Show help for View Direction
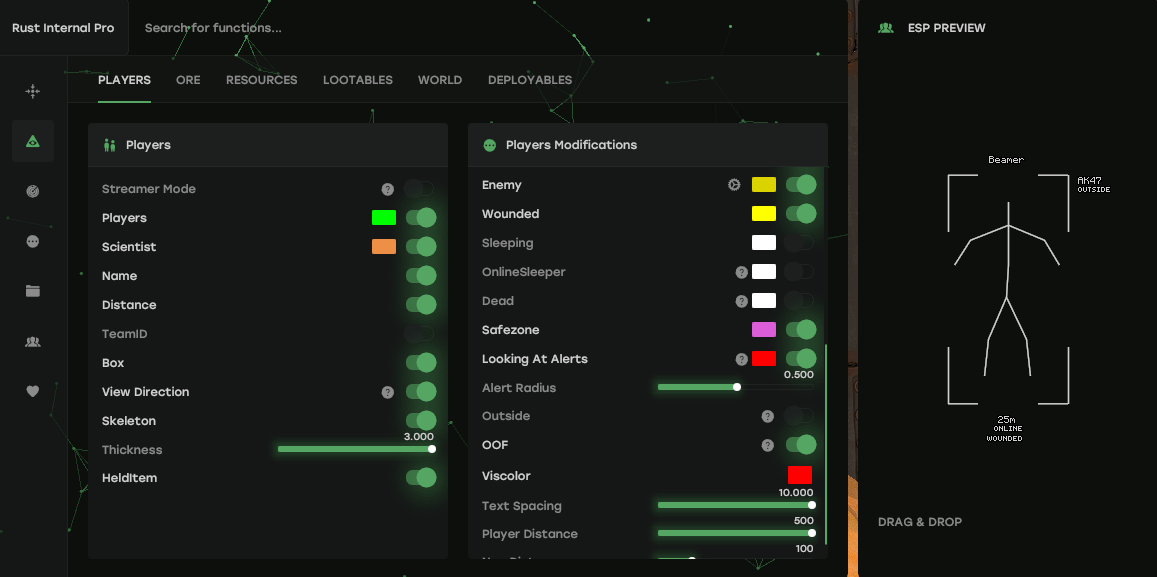1157x577 pixels. tap(387, 392)
